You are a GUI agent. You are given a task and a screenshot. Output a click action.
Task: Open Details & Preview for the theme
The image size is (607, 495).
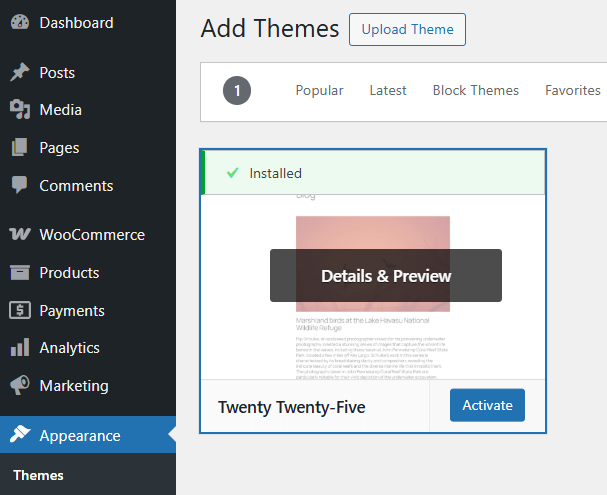point(386,276)
